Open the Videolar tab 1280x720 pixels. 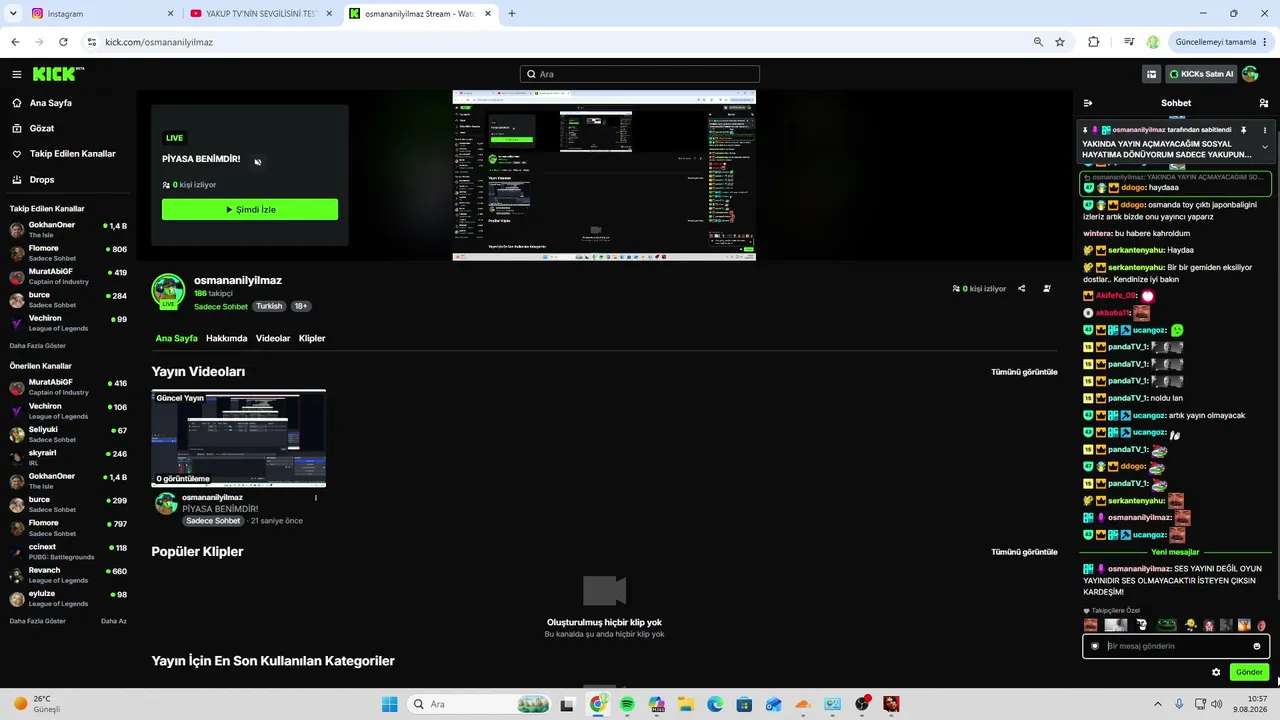[273, 338]
